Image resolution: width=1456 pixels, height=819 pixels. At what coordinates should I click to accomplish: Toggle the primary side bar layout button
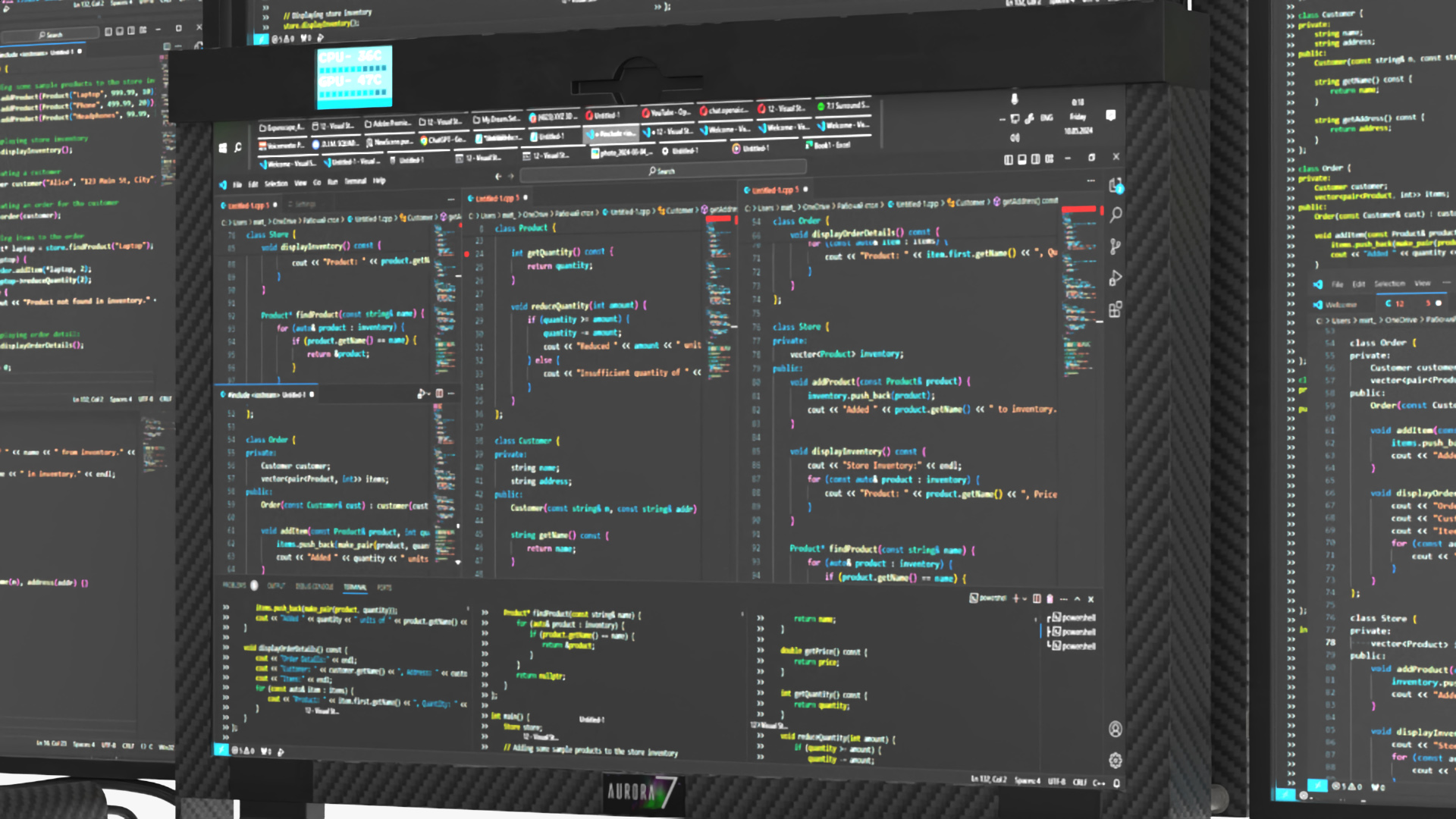pyautogui.click(x=1009, y=159)
